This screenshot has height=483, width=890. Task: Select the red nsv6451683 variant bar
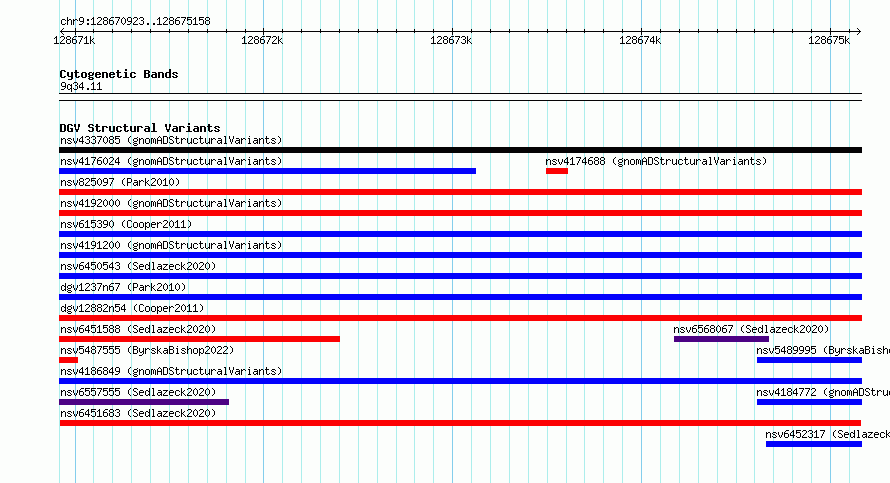click(460, 423)
